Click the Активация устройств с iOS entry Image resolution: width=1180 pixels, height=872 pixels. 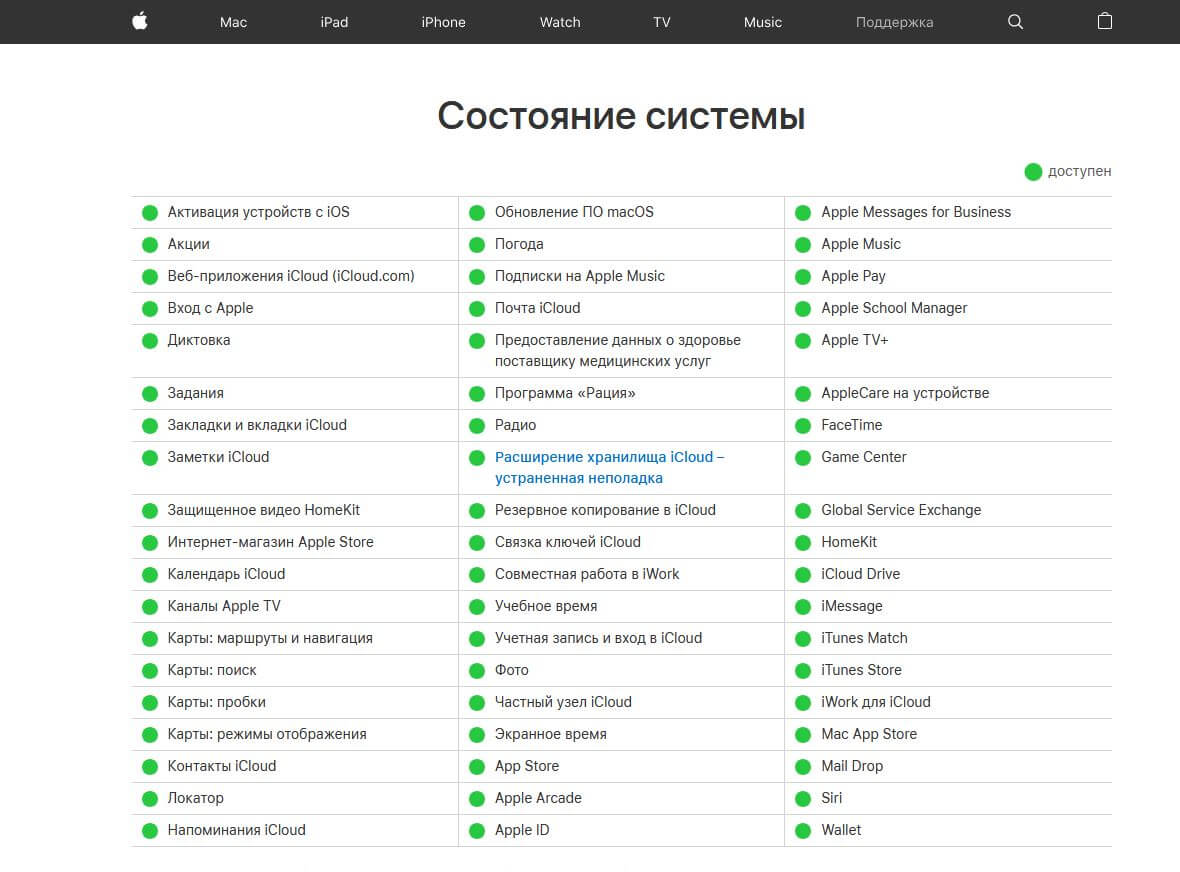pos(258,212)
